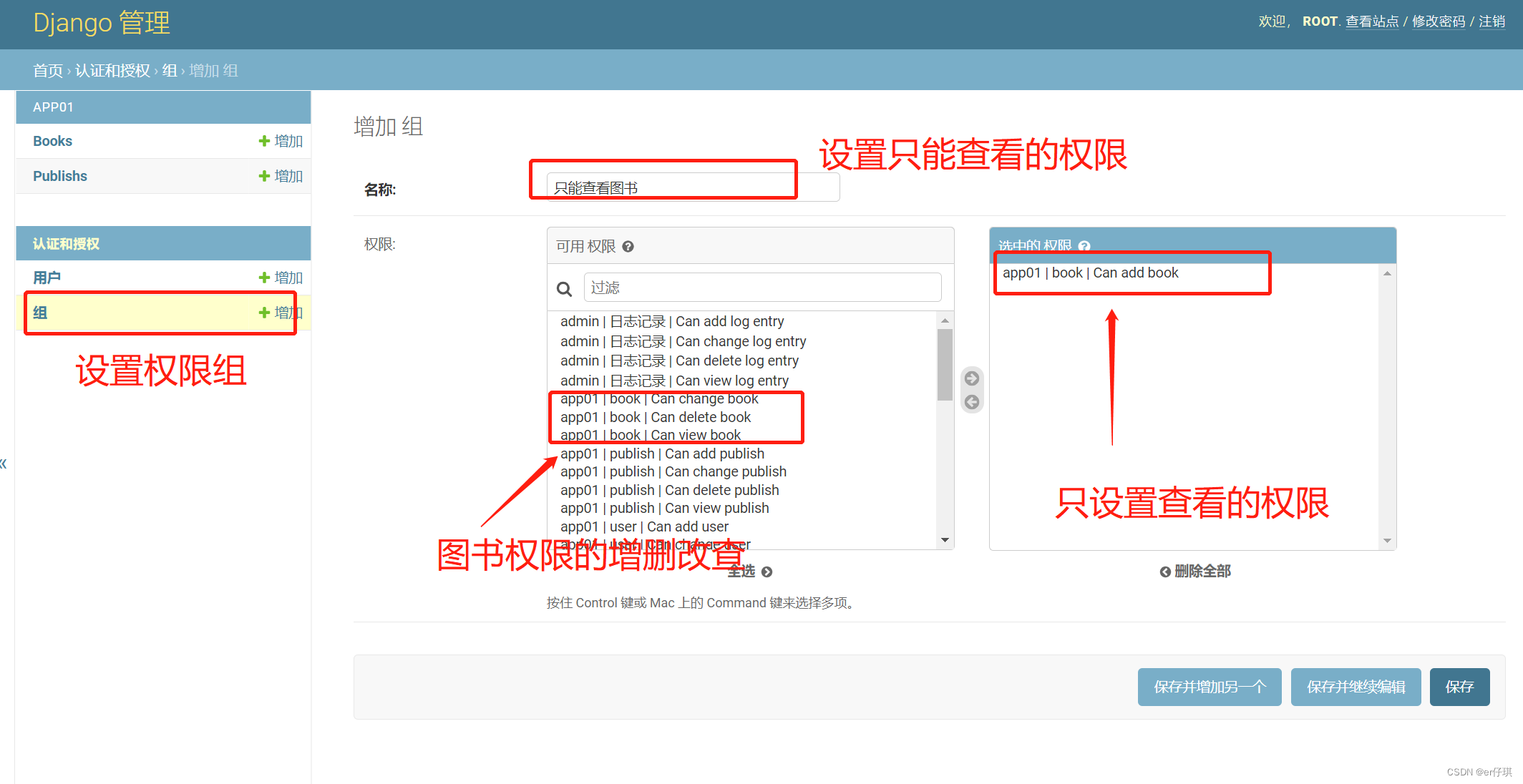Select 'admin | 日志记录 | Can add log entry'

coord(672,321)
